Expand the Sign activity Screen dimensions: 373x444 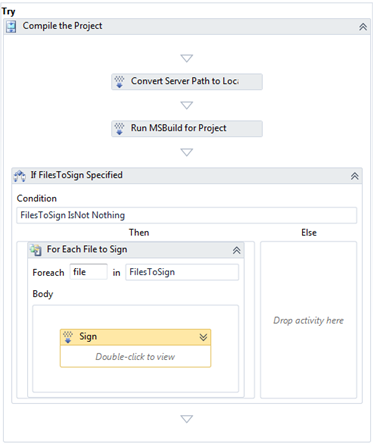click(x=203, y=337)
